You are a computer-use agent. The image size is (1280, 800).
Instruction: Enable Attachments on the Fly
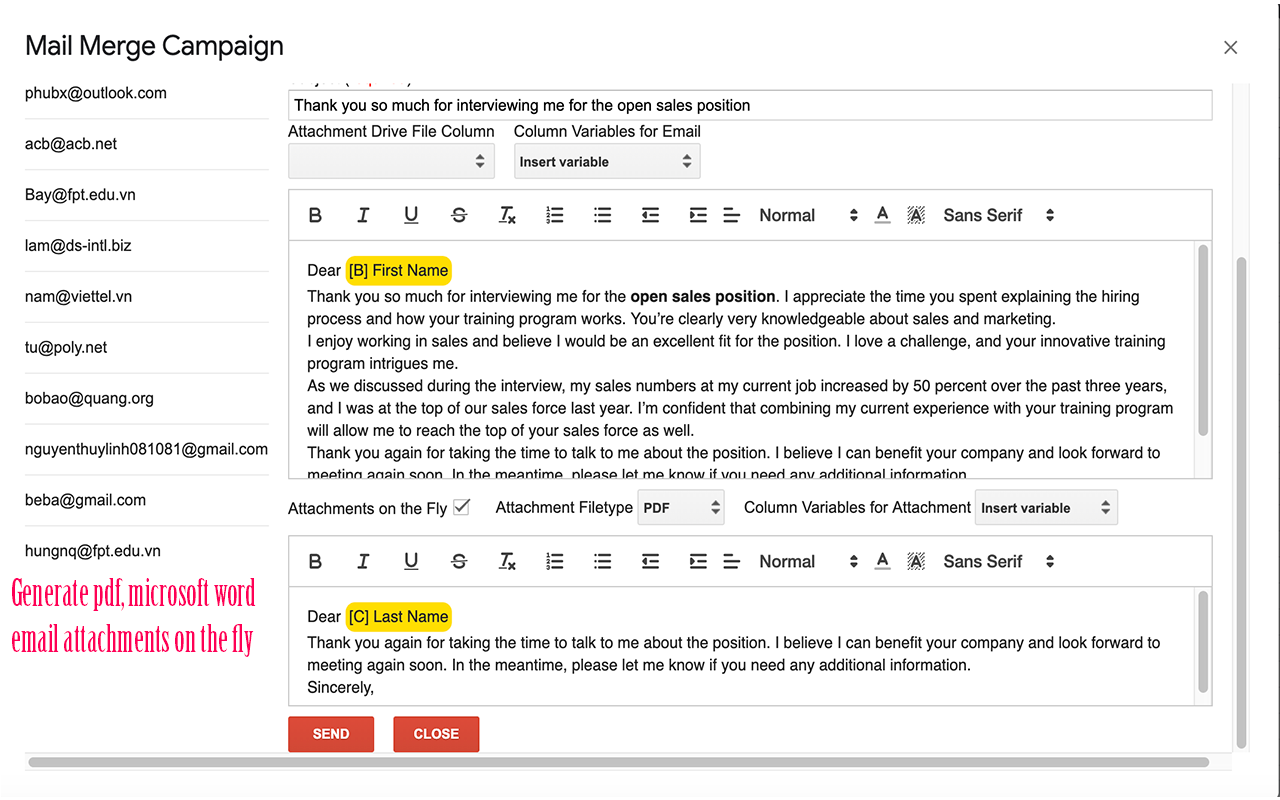coord(461,507)
